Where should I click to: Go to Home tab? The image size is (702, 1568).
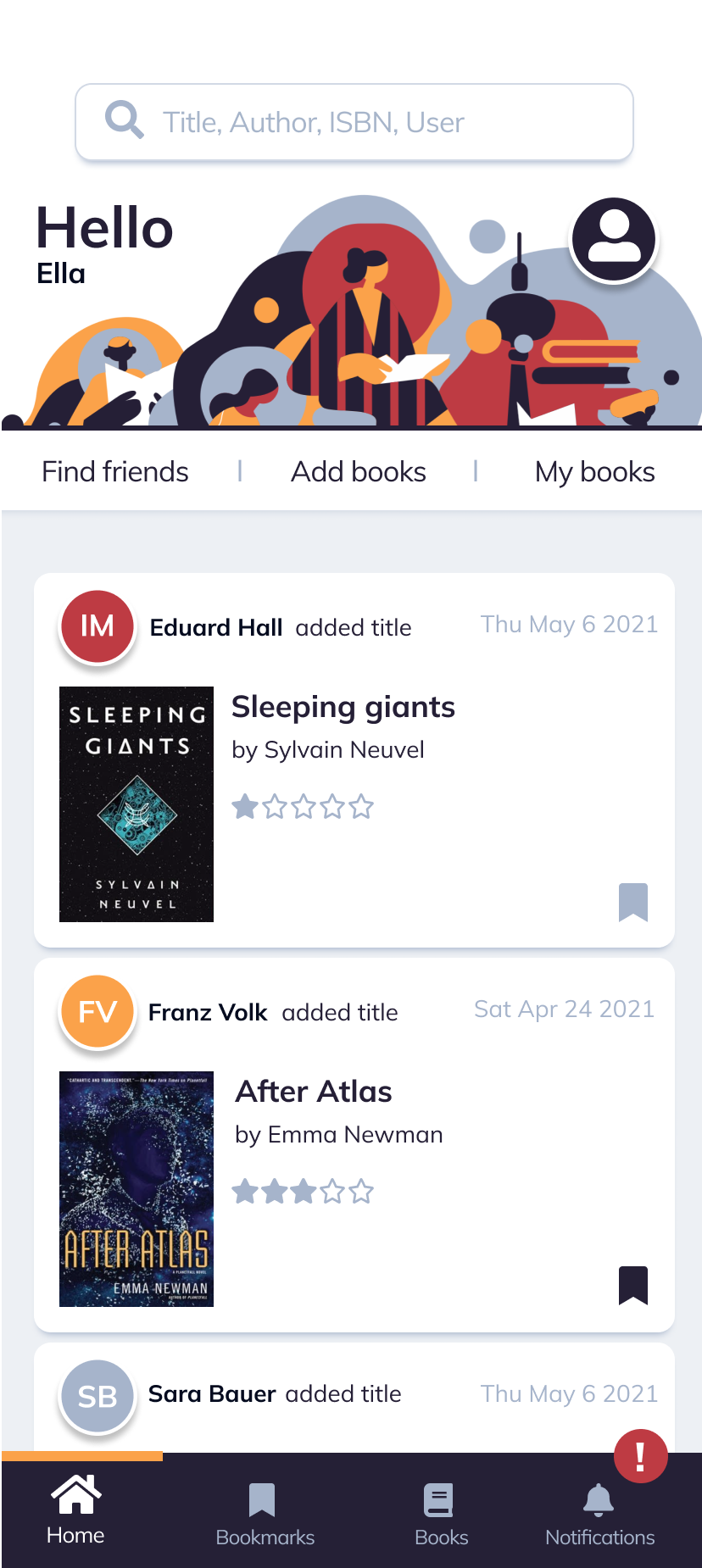click(75, 1510)
